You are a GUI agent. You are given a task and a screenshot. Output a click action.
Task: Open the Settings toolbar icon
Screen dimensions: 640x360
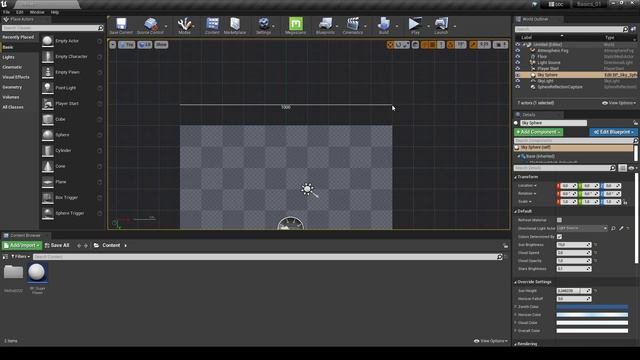click(264, 24)
